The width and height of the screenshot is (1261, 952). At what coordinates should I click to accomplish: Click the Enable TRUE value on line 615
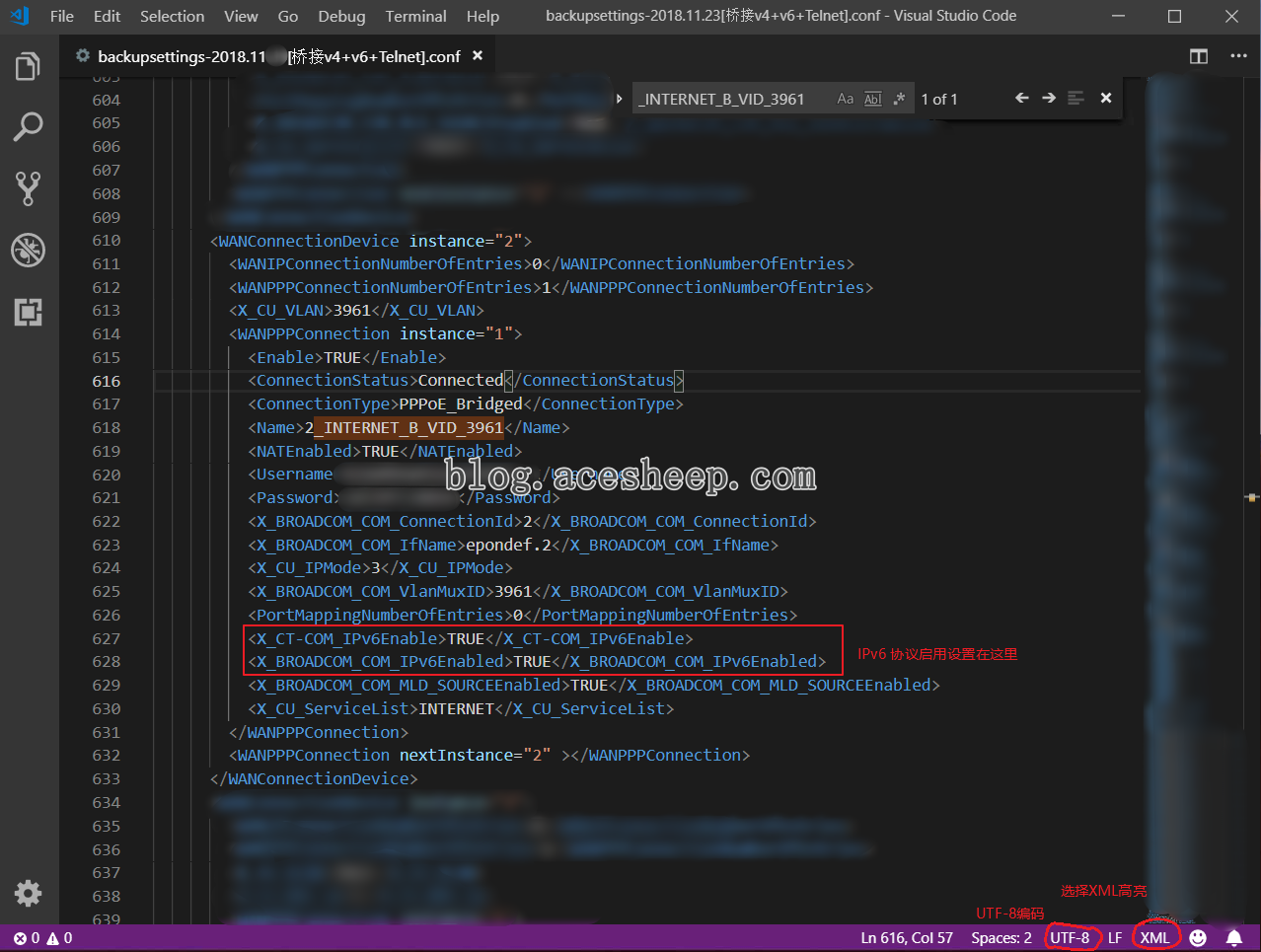[x=342, y=357]
